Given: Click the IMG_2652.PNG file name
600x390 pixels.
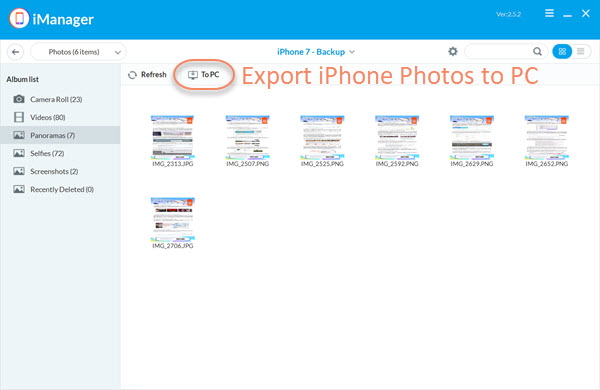Looking at the screenshot, I should click(x=547, y=164).
